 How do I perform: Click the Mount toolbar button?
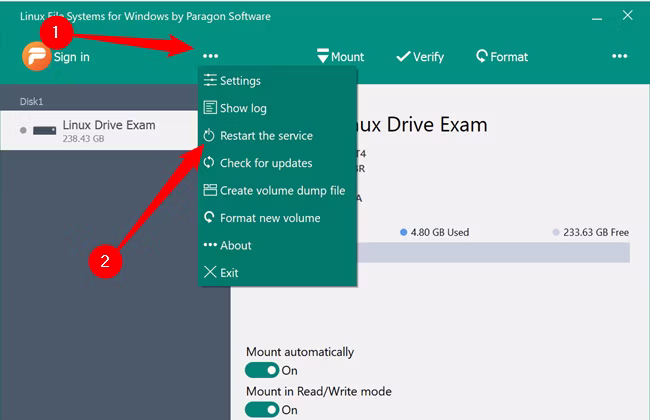click(340, 56)
